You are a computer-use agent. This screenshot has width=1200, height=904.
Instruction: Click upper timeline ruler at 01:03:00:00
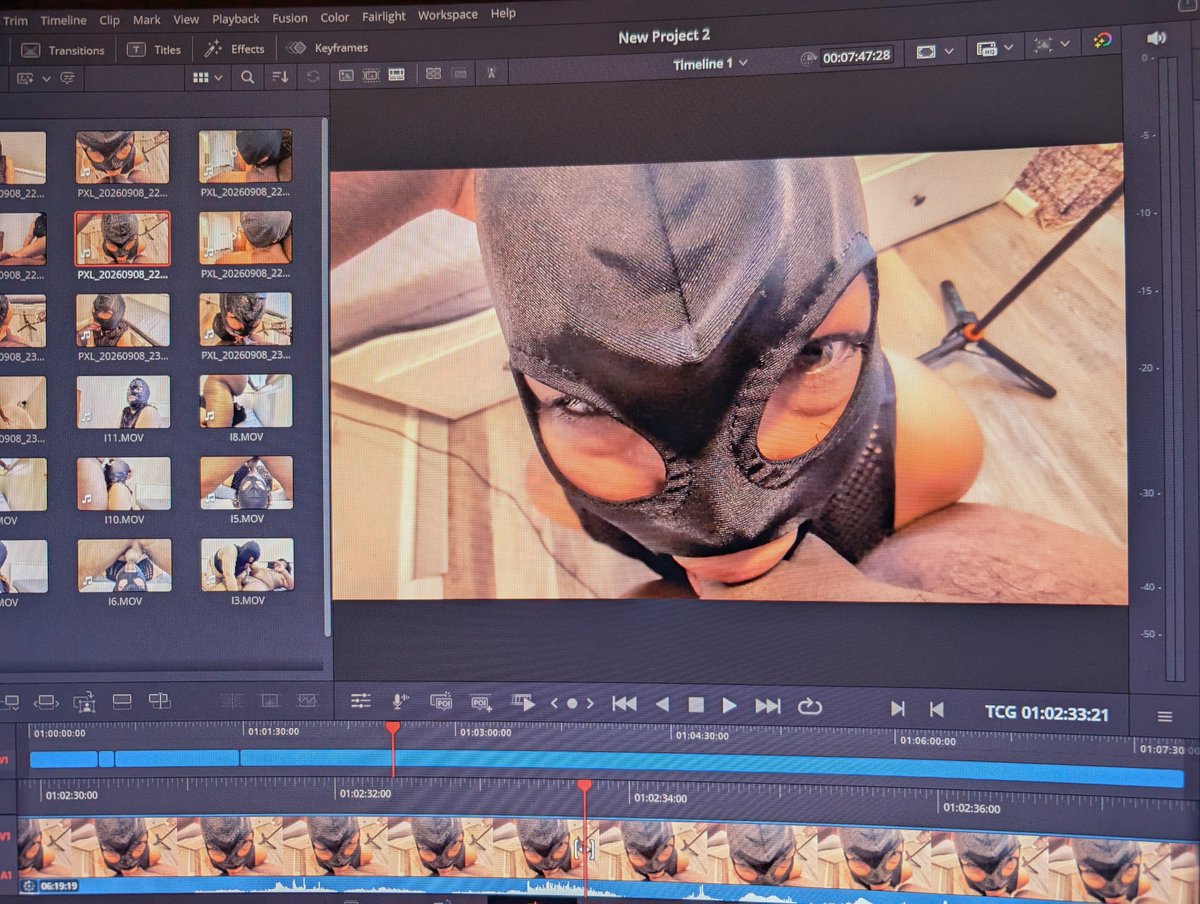click(x=486, y=732)
